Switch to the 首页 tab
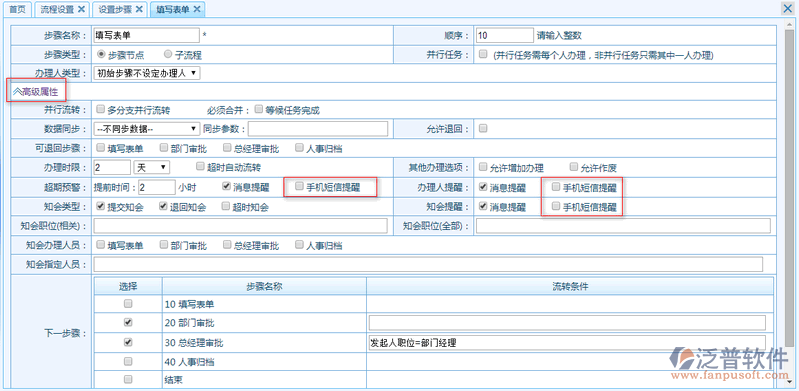 point(17,9)
